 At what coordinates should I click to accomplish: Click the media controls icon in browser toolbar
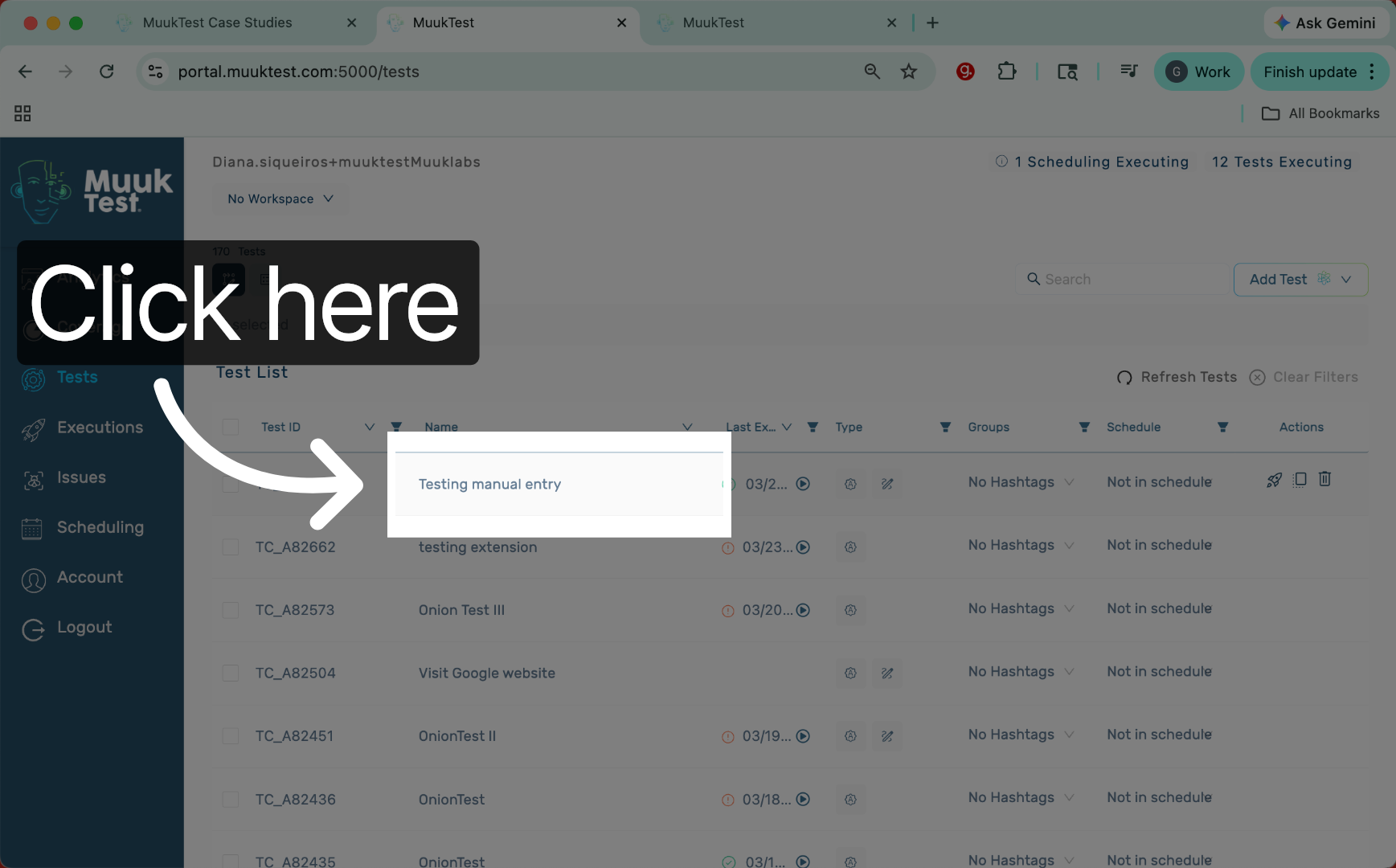pos(1129,72)
